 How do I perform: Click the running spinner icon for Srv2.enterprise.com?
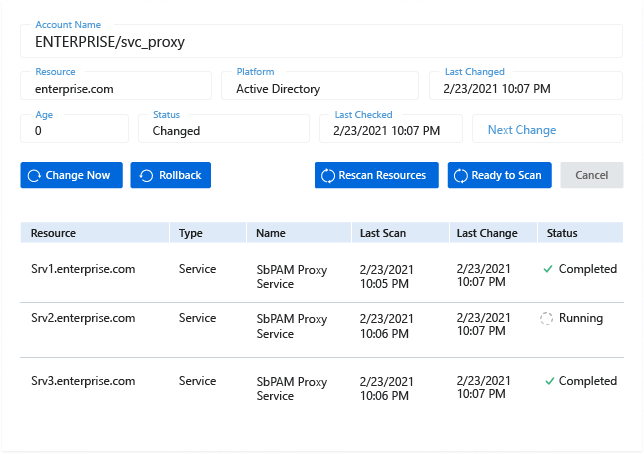coord(546,318)
